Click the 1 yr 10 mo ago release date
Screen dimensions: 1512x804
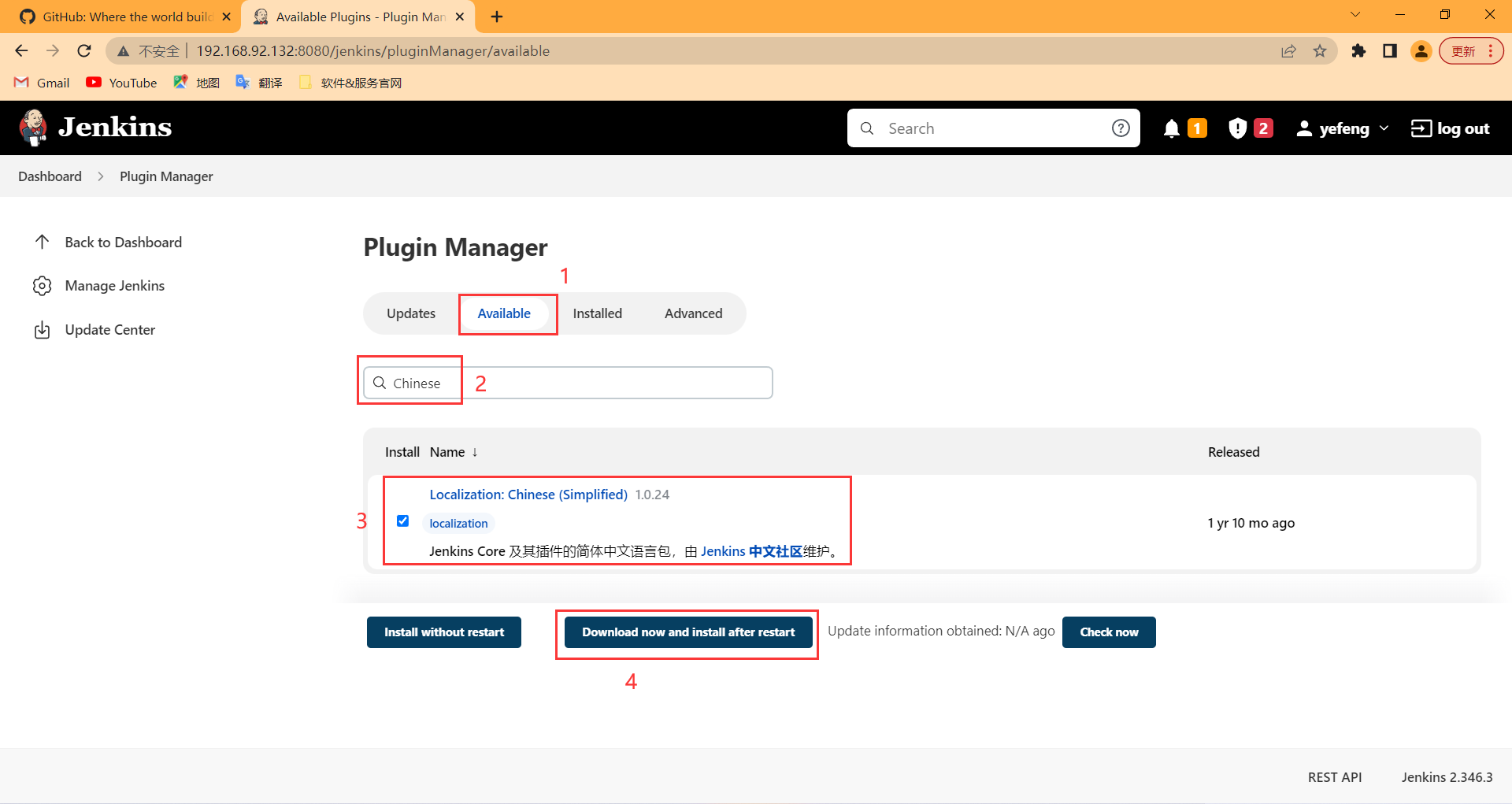1251,523
